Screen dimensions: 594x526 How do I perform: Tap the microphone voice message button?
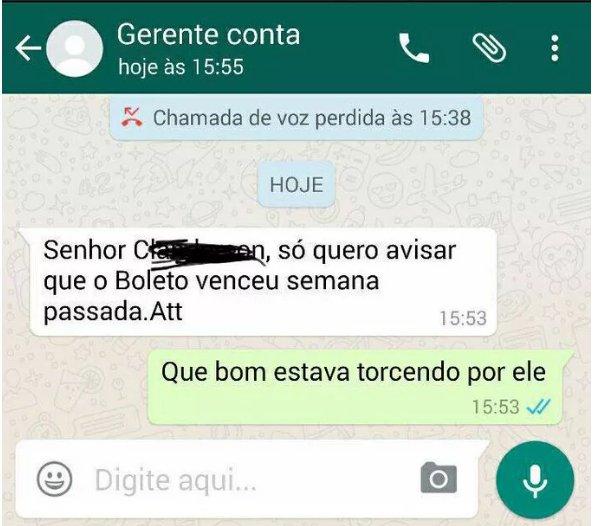coord(535,480)
